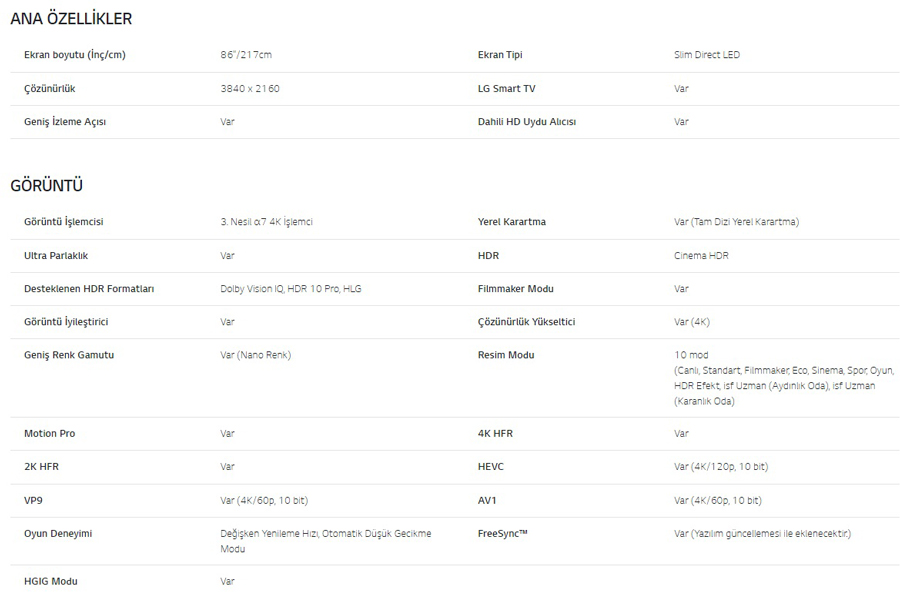
Task: Select the FreeSync™ label
Action: pos(503,534)
